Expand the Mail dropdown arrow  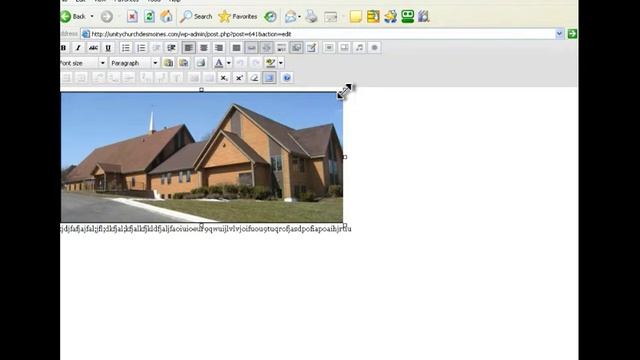(300, 17)
